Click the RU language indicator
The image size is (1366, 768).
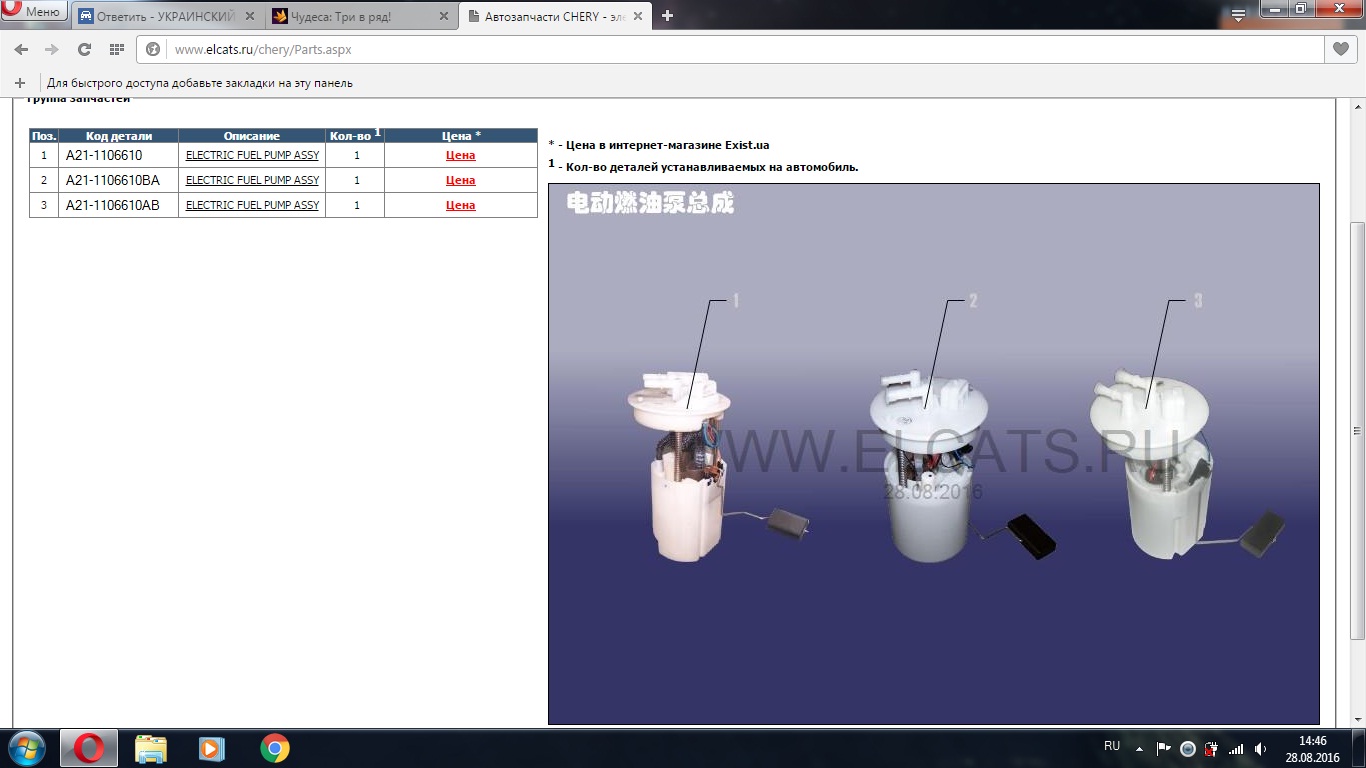point(1112,746)
